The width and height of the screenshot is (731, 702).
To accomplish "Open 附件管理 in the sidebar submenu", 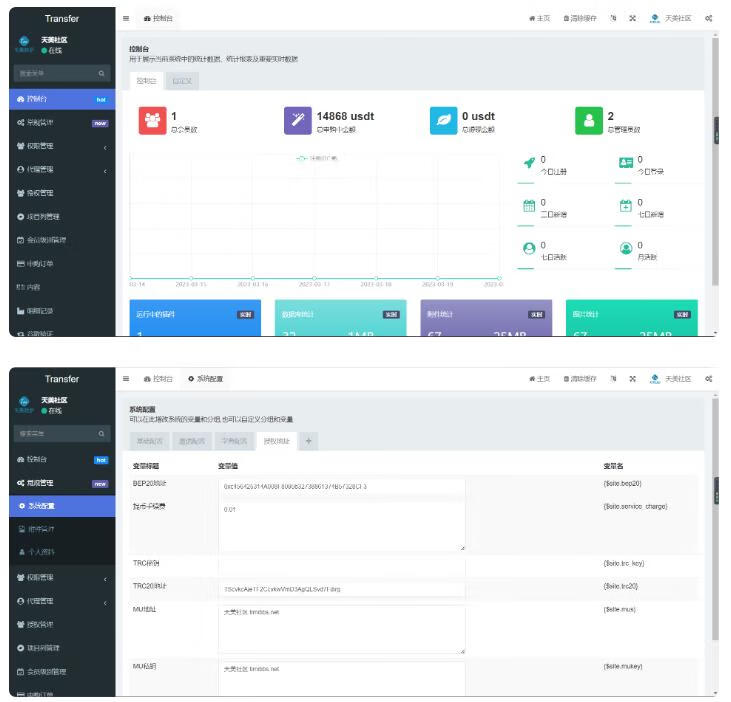I will tap(41, 529).
